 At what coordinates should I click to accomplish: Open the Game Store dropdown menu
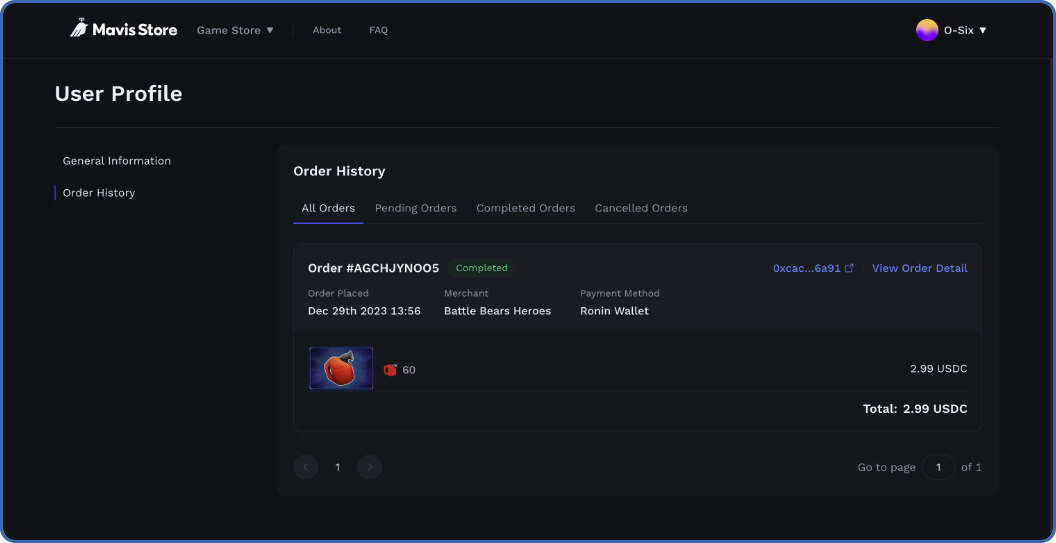(x=235, y=30)
